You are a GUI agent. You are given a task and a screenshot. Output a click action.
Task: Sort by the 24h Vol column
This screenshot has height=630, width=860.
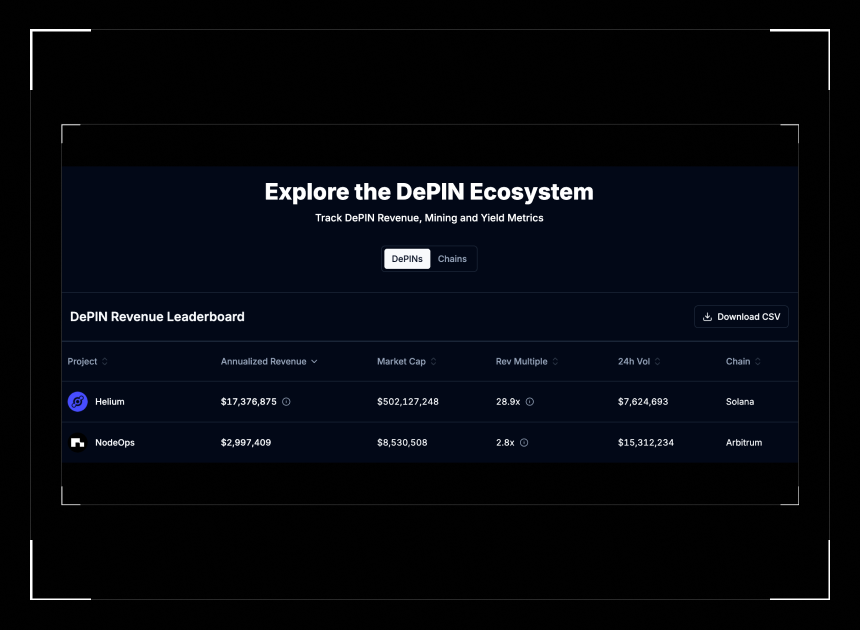(639, 361)
